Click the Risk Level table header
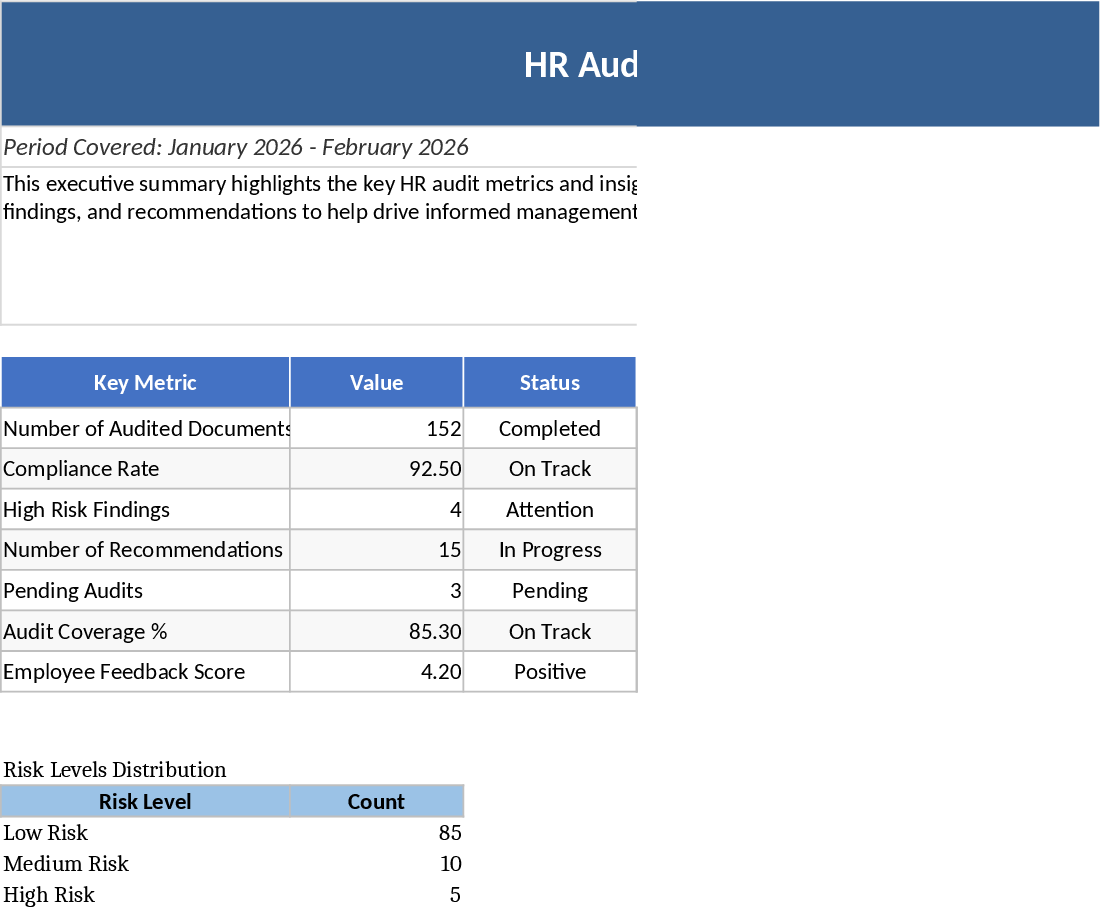The image size is (1100, 907). coord(145,801)
